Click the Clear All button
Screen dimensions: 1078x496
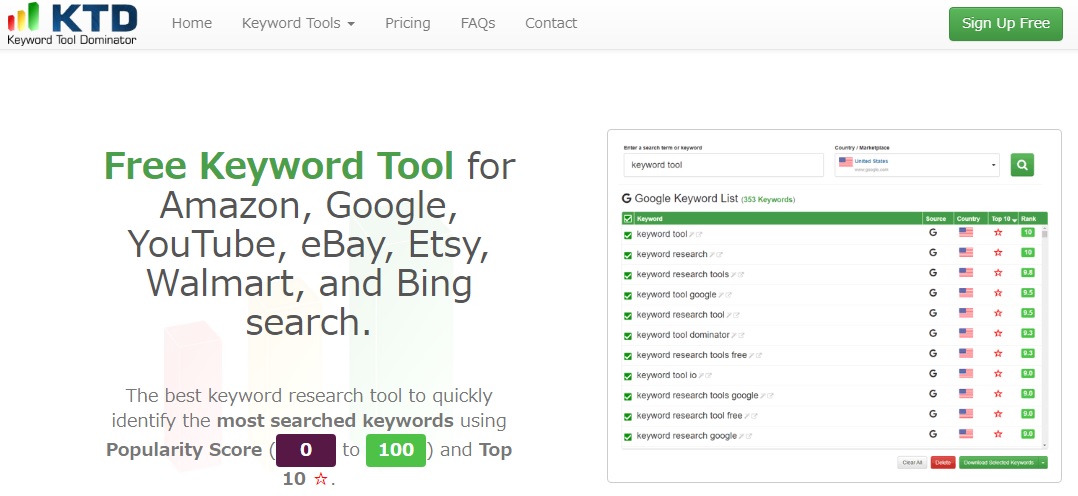click(x=912, y=462)
